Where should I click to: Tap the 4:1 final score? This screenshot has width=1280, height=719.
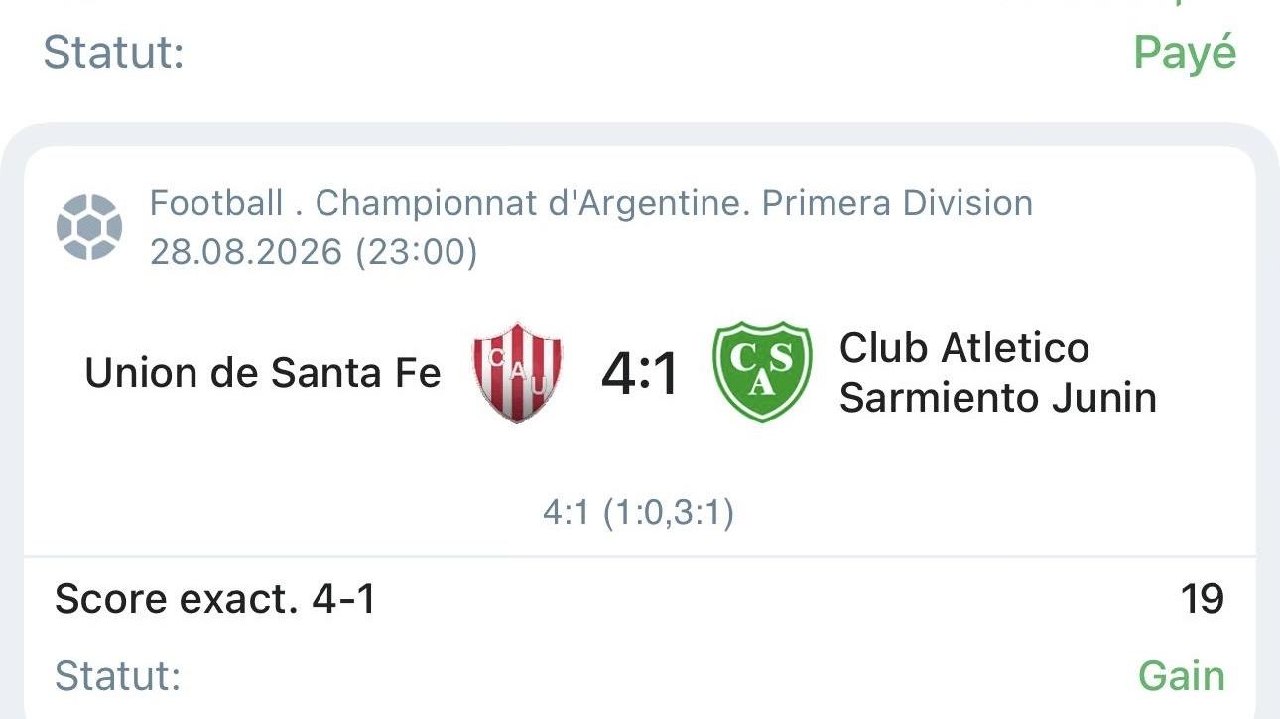coord(640,374)
